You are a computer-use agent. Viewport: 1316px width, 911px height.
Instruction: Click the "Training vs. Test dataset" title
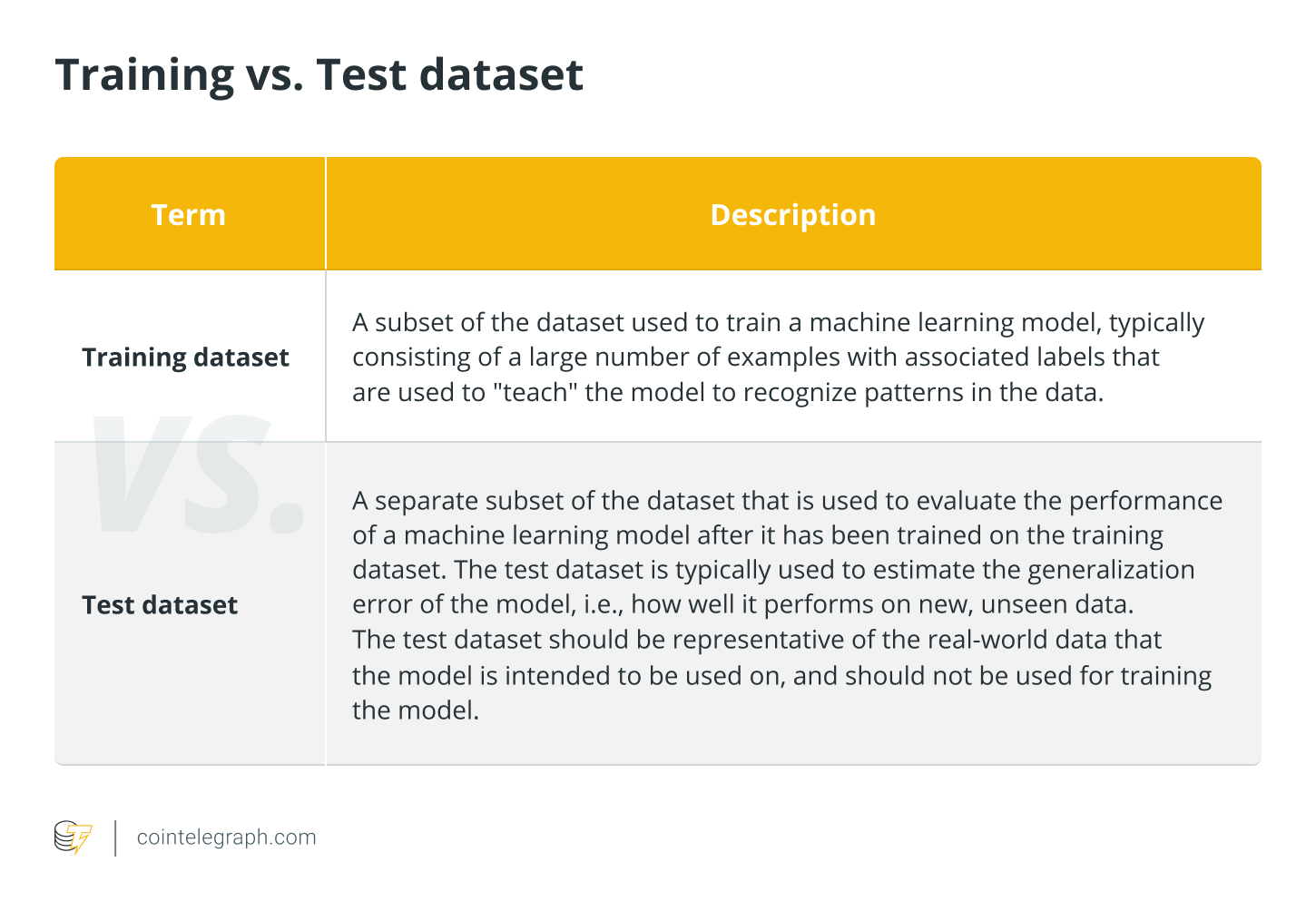point(319,74)
